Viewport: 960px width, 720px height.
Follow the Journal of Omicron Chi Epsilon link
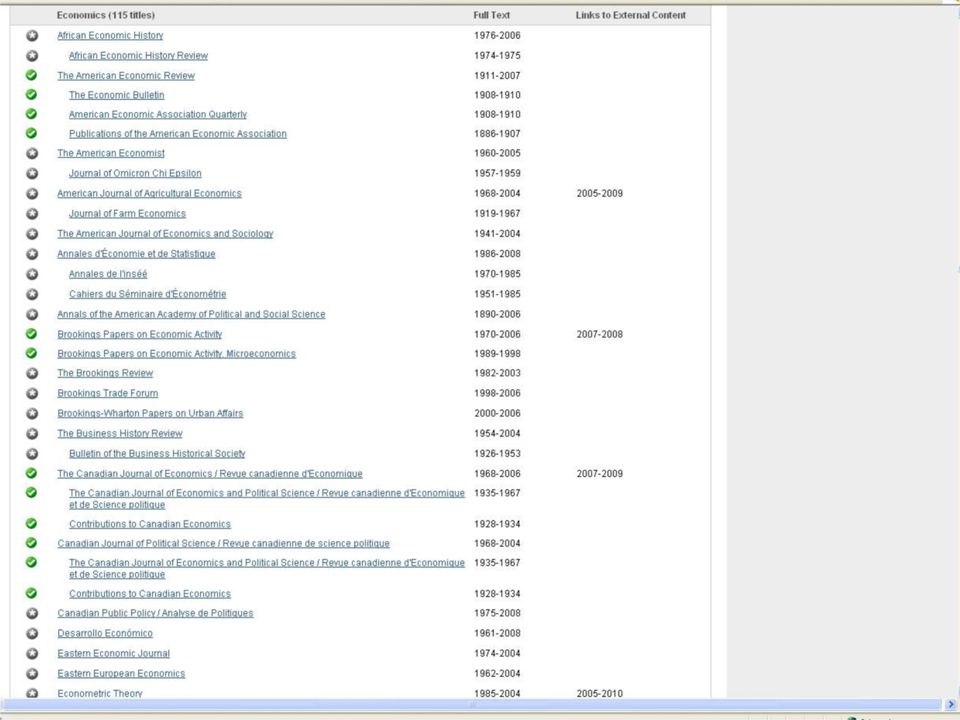coord(135,173)
